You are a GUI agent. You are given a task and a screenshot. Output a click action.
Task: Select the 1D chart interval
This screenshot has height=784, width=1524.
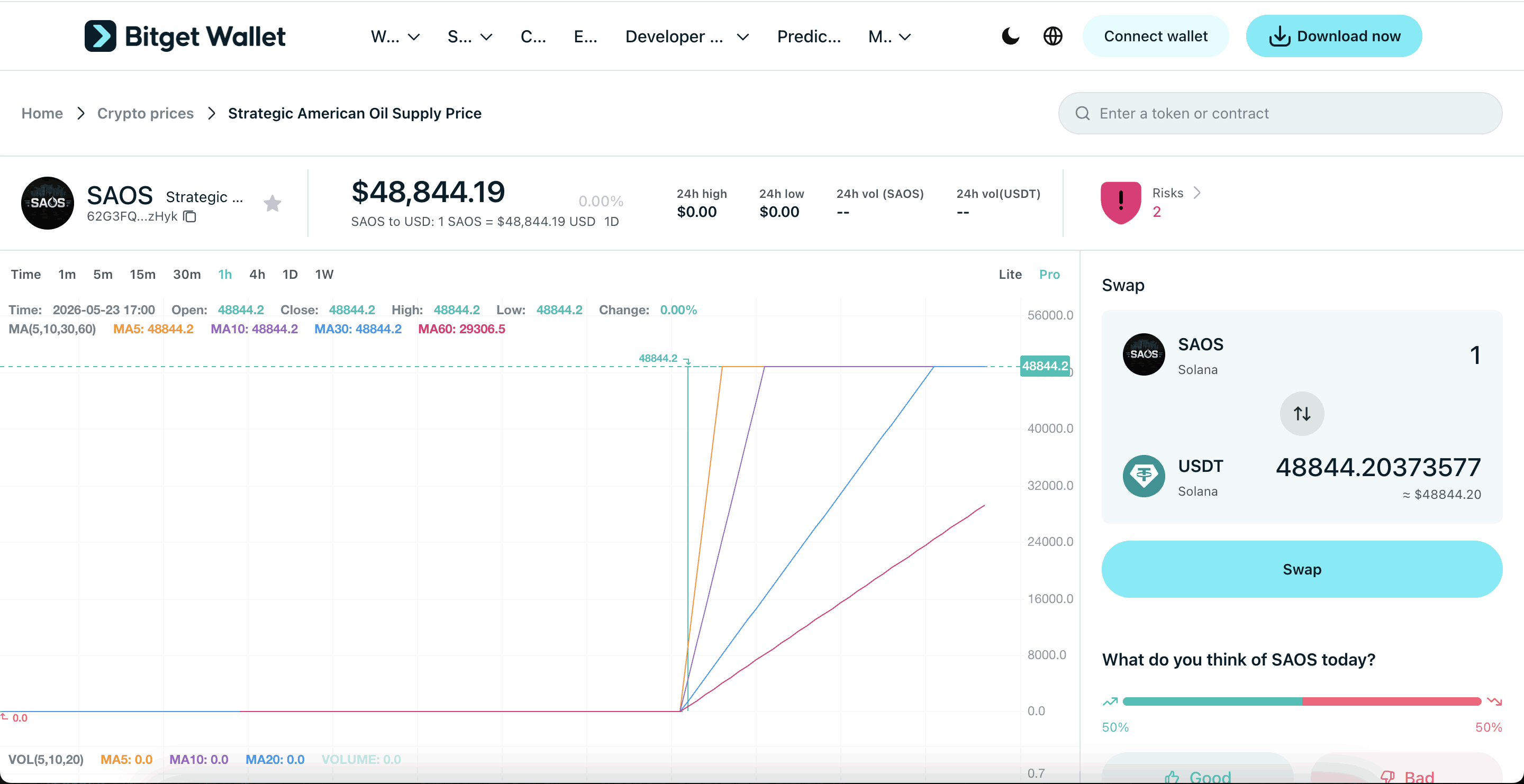[x=290, y=275]
